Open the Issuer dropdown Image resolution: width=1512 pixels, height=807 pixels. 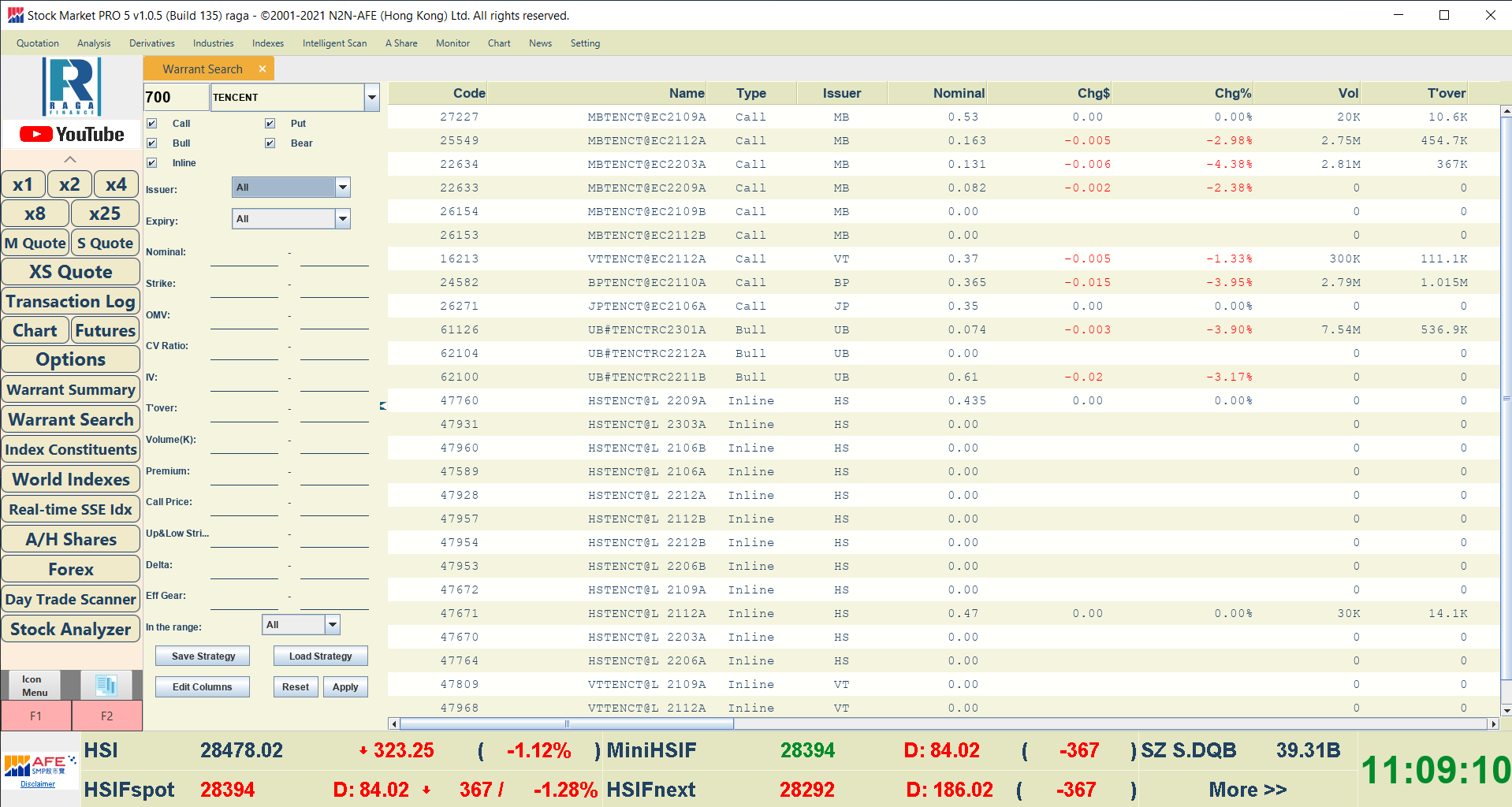[x=342, y=188]
